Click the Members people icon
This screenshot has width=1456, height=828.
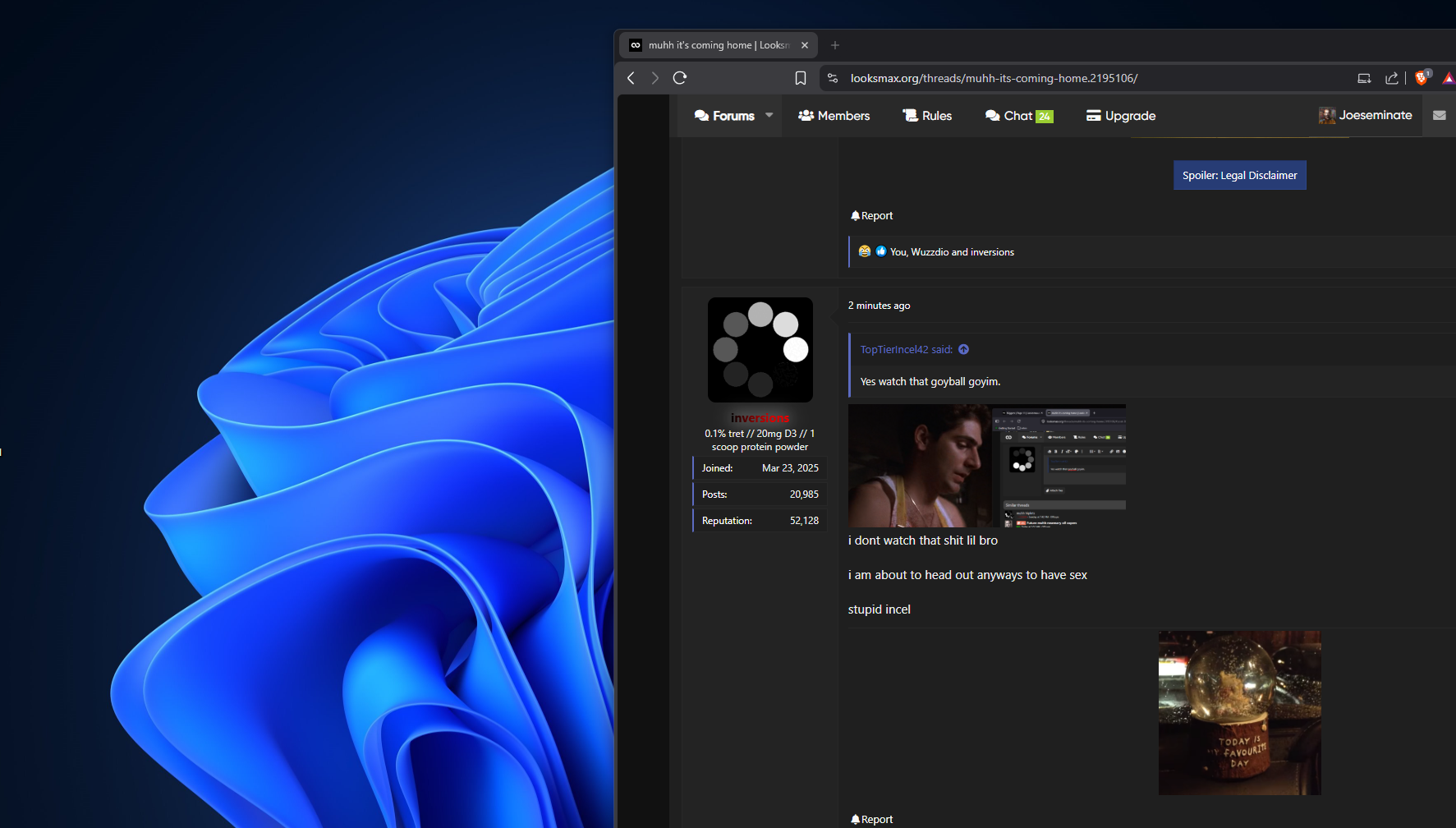coord(806,116)
